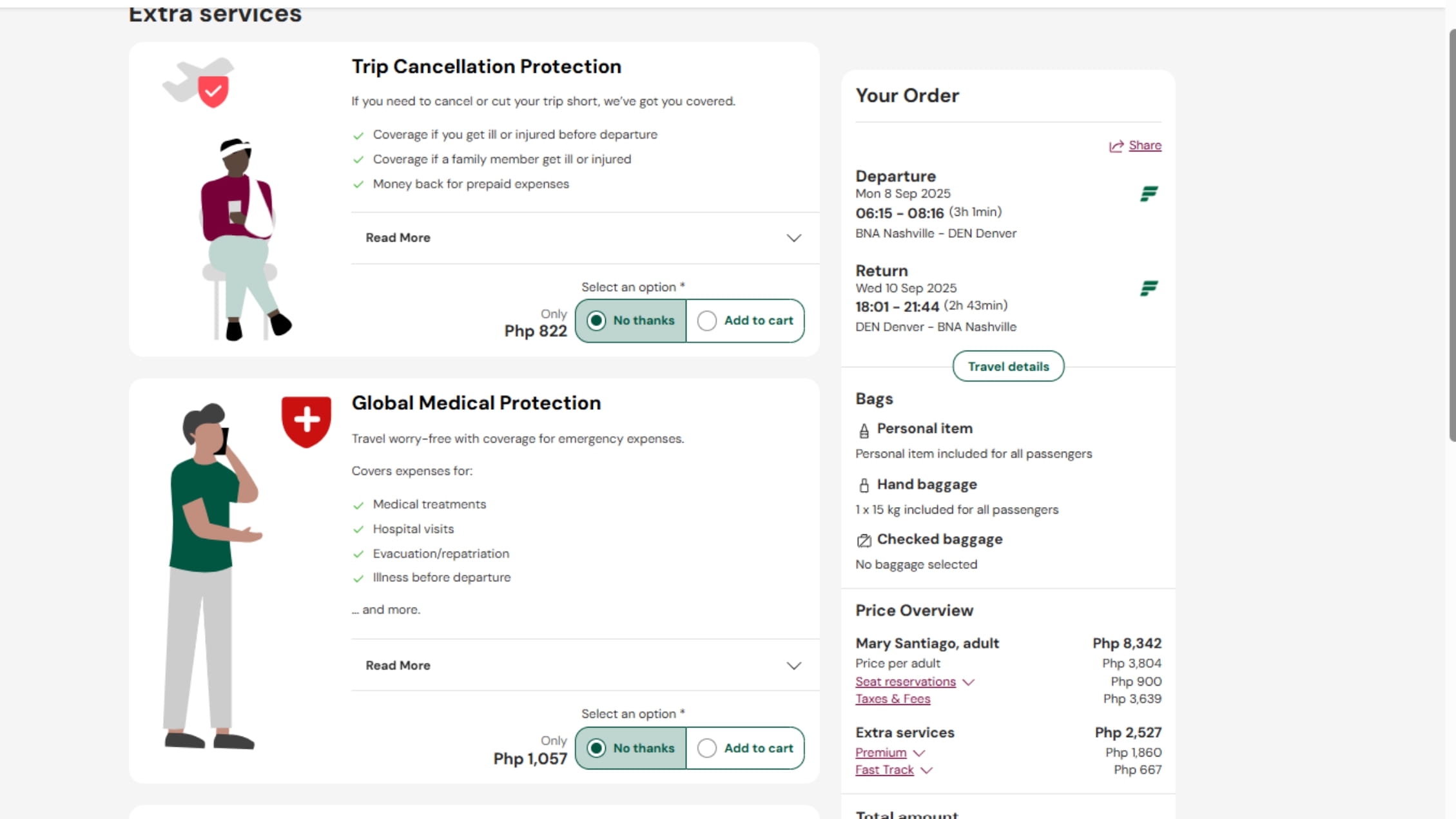The height and width of the screenshot is (819, 1456).
Task: Click the red medical cross shield icon
Action: (x=306, y=421)
